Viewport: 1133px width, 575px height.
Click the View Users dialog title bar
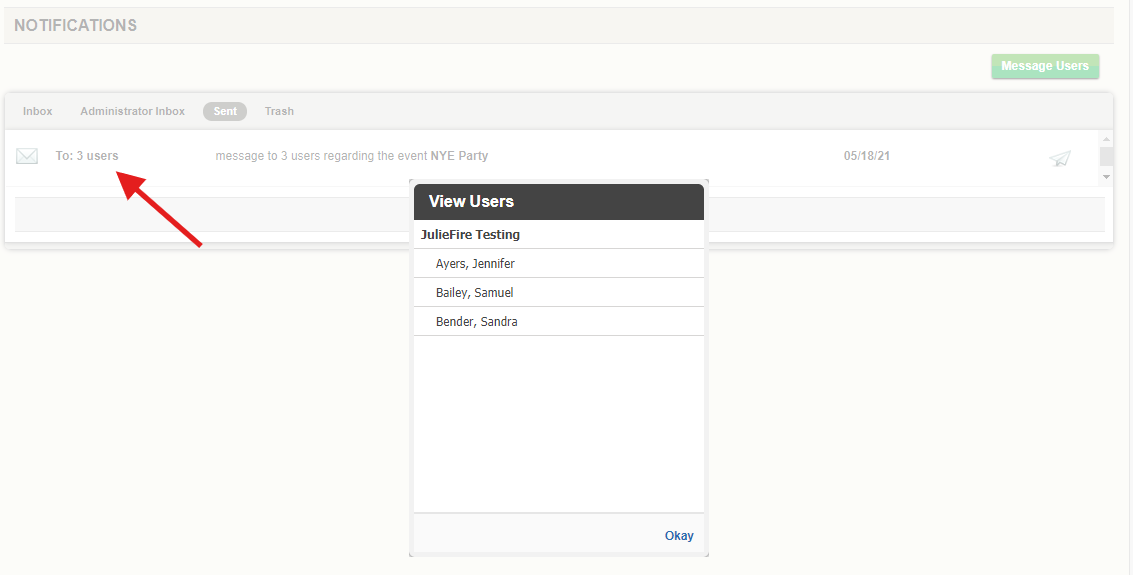click(559, 202)
